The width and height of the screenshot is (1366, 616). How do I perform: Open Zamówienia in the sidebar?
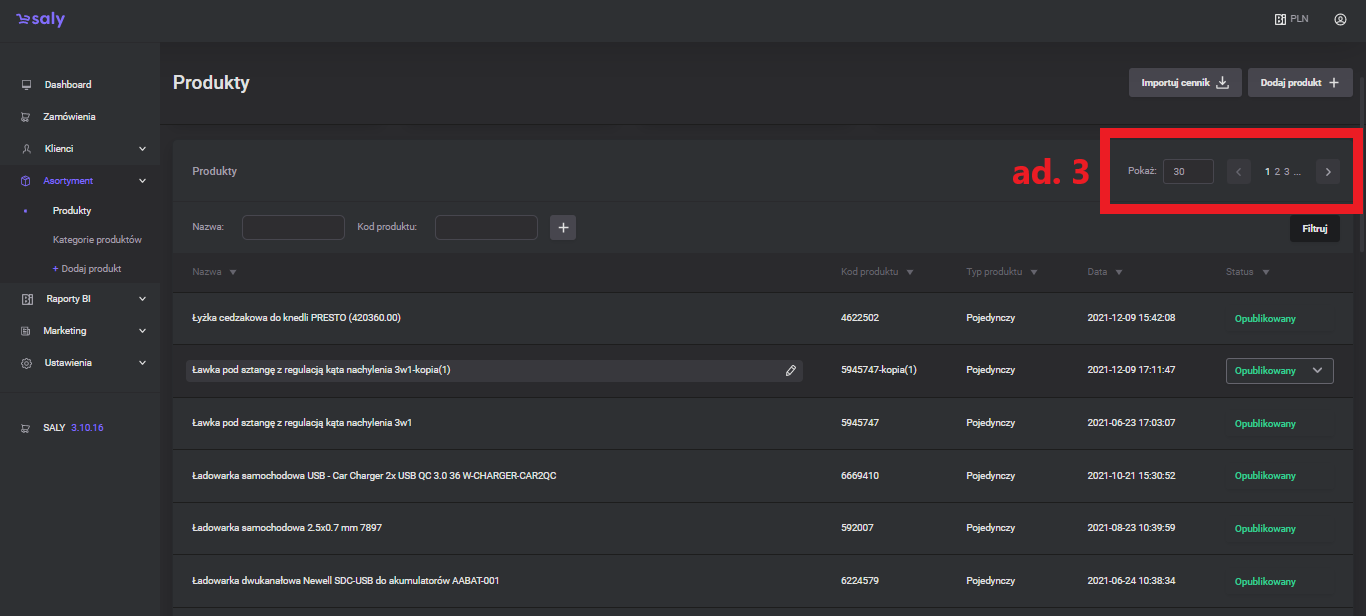click(69, 117)
